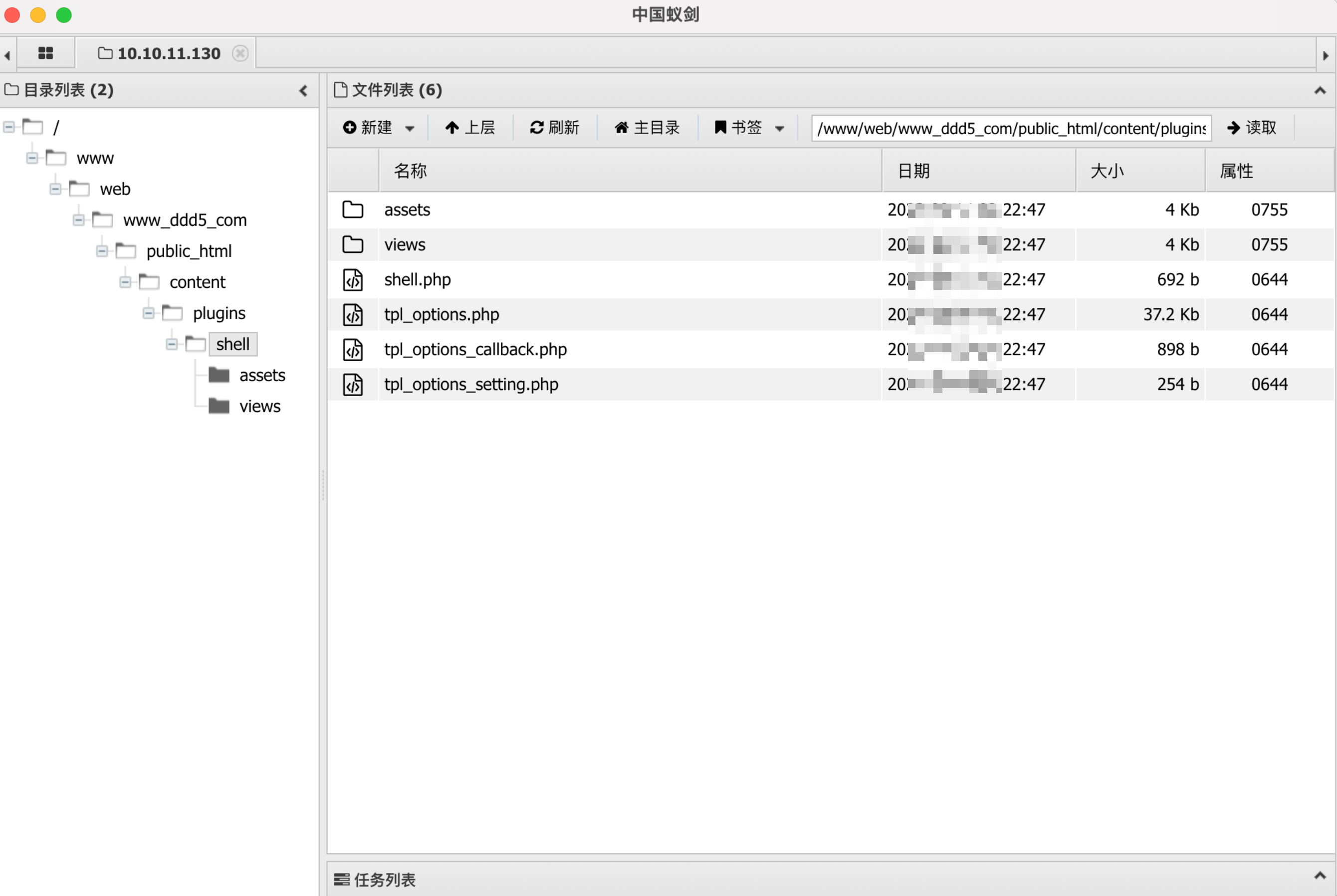
Task: Click the 读取 read arrow button
Action: tap(1251, 127)
